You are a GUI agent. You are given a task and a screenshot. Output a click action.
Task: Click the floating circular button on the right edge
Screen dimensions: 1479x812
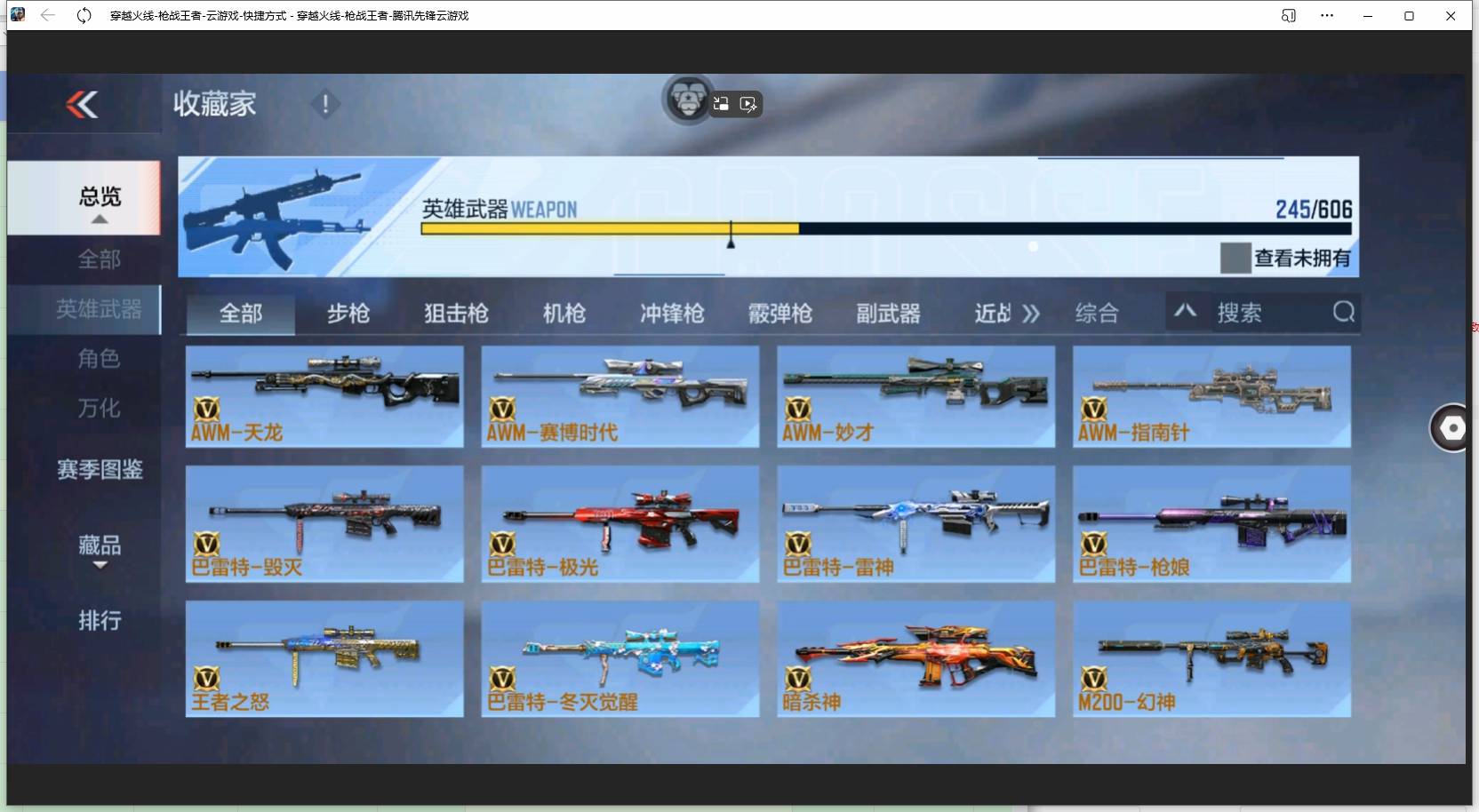click(1452, 427)
